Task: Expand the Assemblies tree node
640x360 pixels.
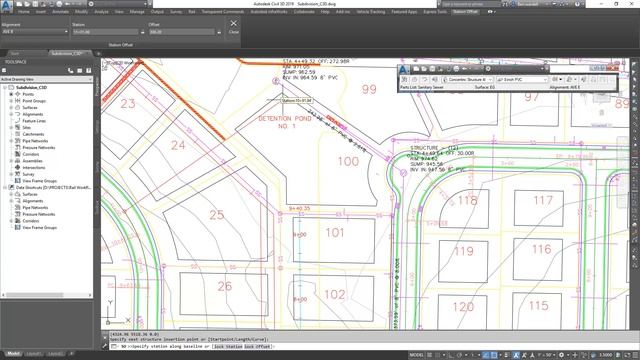Action: 11,161
